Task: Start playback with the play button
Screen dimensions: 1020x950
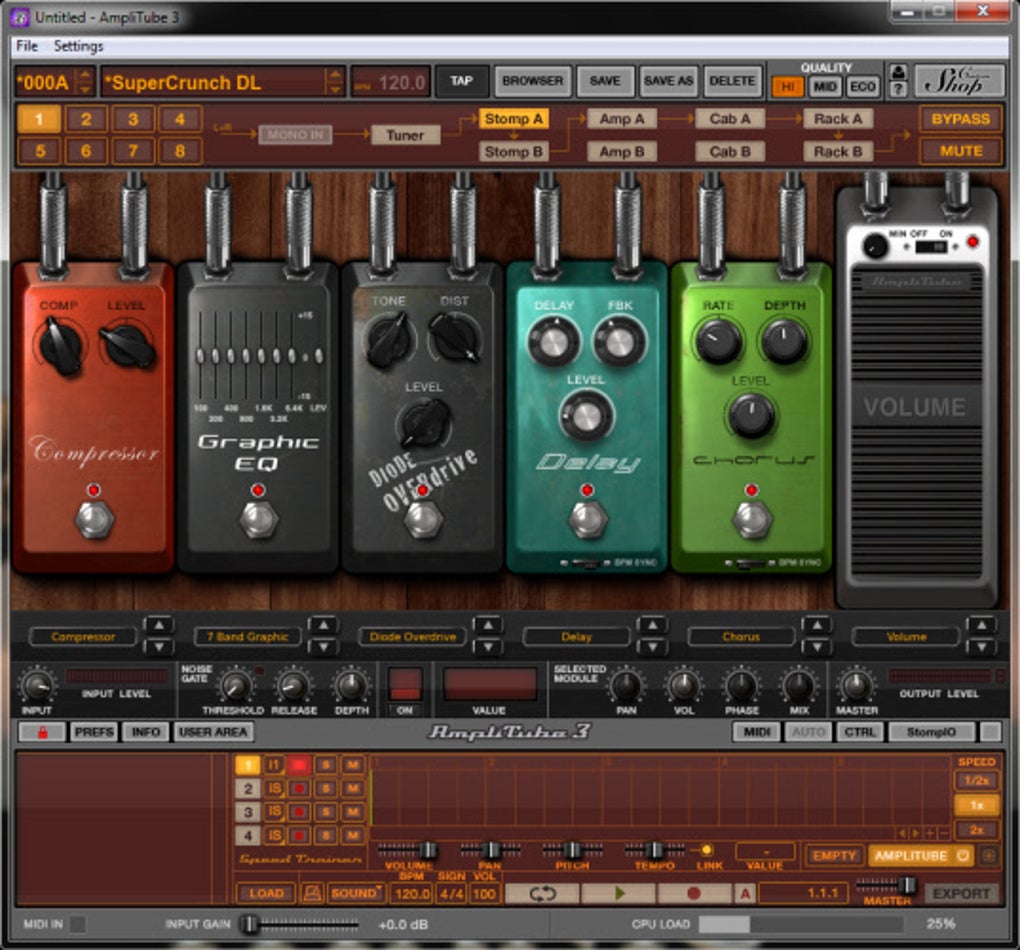Action: tap(618, 893)
